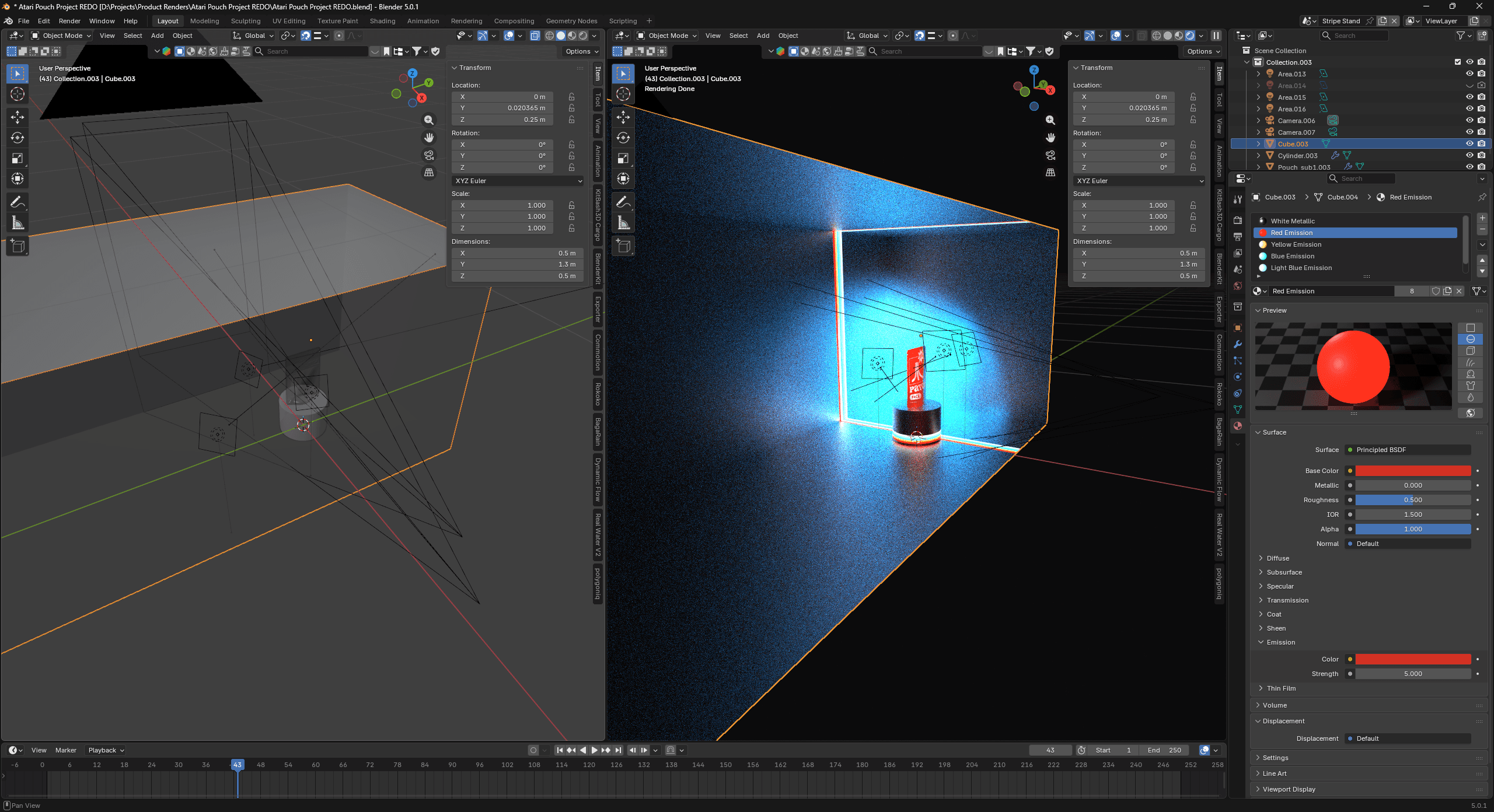Open Object Mode dropdown in left viewport
The image size is (1494, 812).
coord(61,36)
